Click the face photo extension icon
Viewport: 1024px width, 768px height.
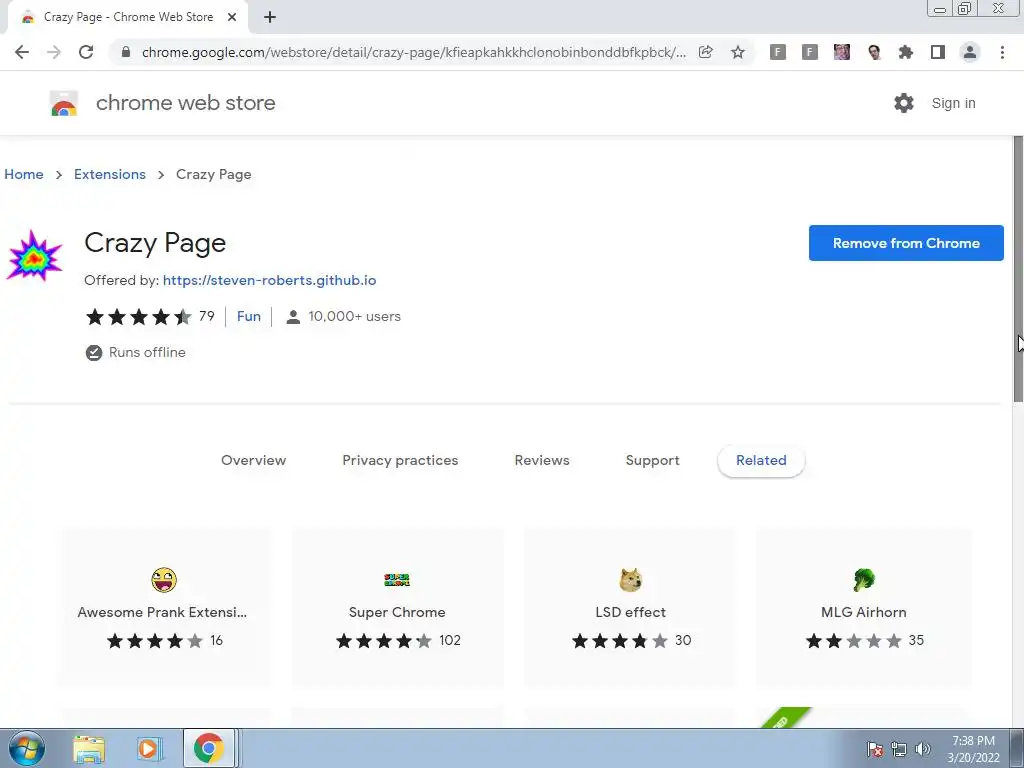click(841, 52)
